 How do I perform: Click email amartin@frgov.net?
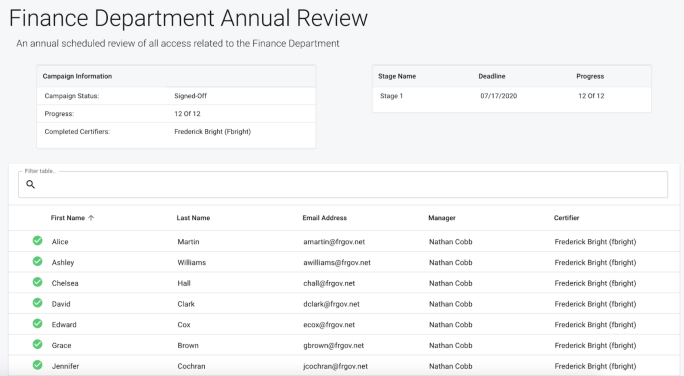334,242
